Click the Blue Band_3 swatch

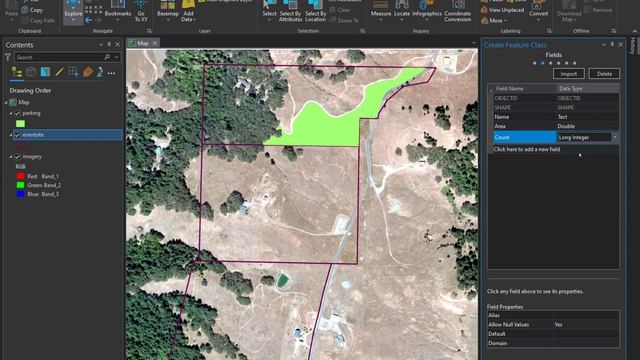20,194
